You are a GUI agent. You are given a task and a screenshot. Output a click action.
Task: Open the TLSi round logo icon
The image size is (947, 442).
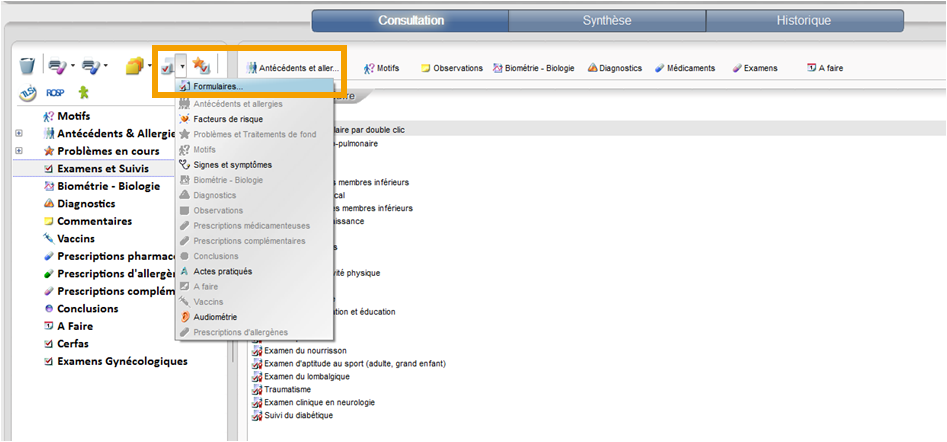(x=27, y=94)
